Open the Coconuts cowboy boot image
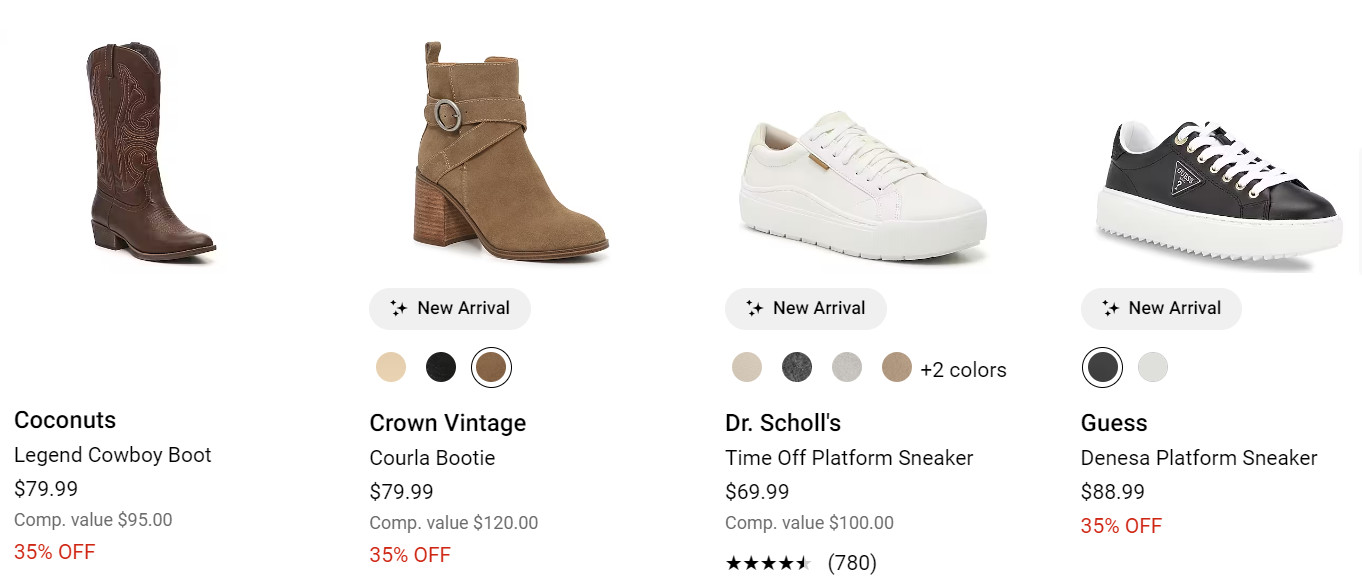The height and width of the screenshot is (578, 1362). 150,152
